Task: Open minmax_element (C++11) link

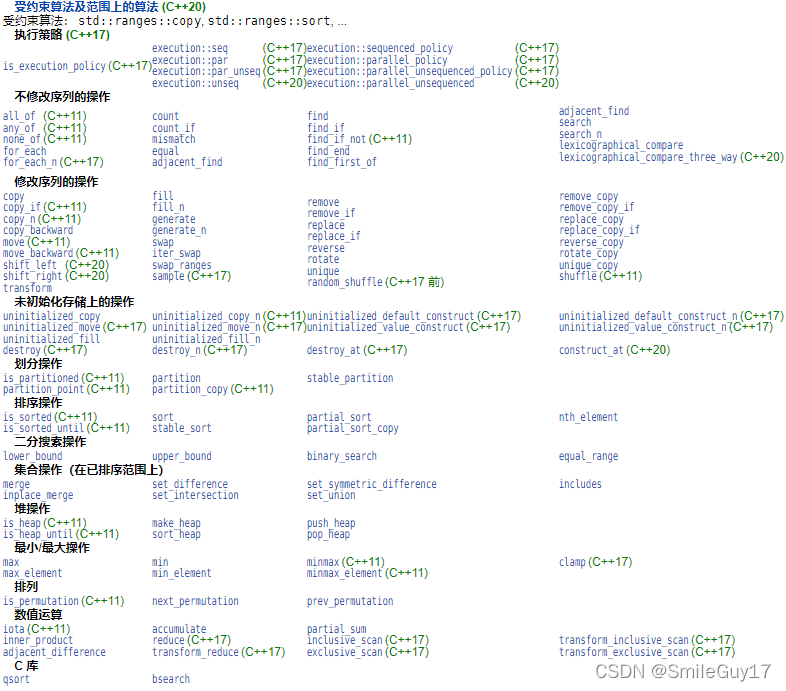Action: [x=367, y=573]
